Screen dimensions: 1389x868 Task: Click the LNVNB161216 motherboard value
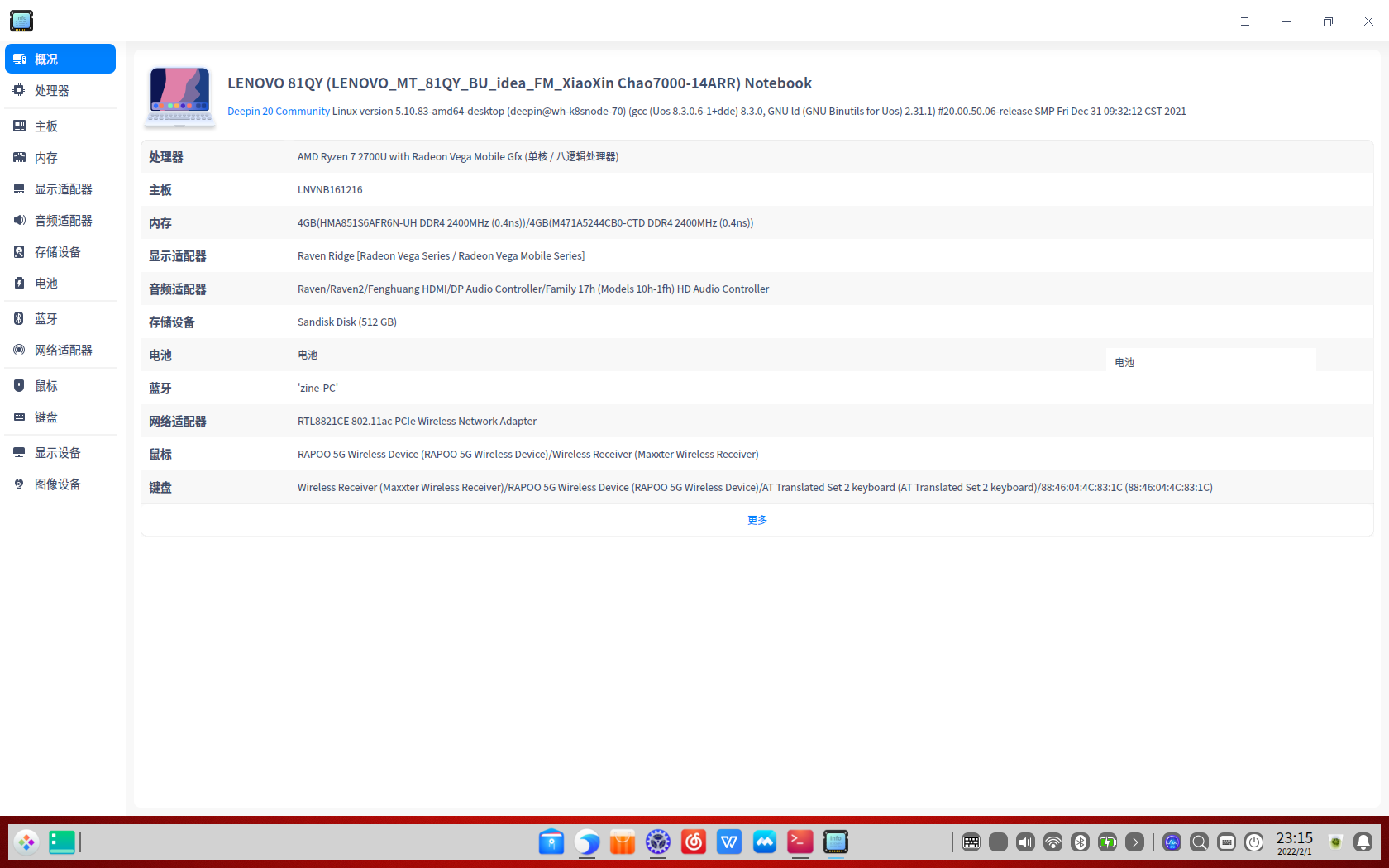click(x=330, y=189)
